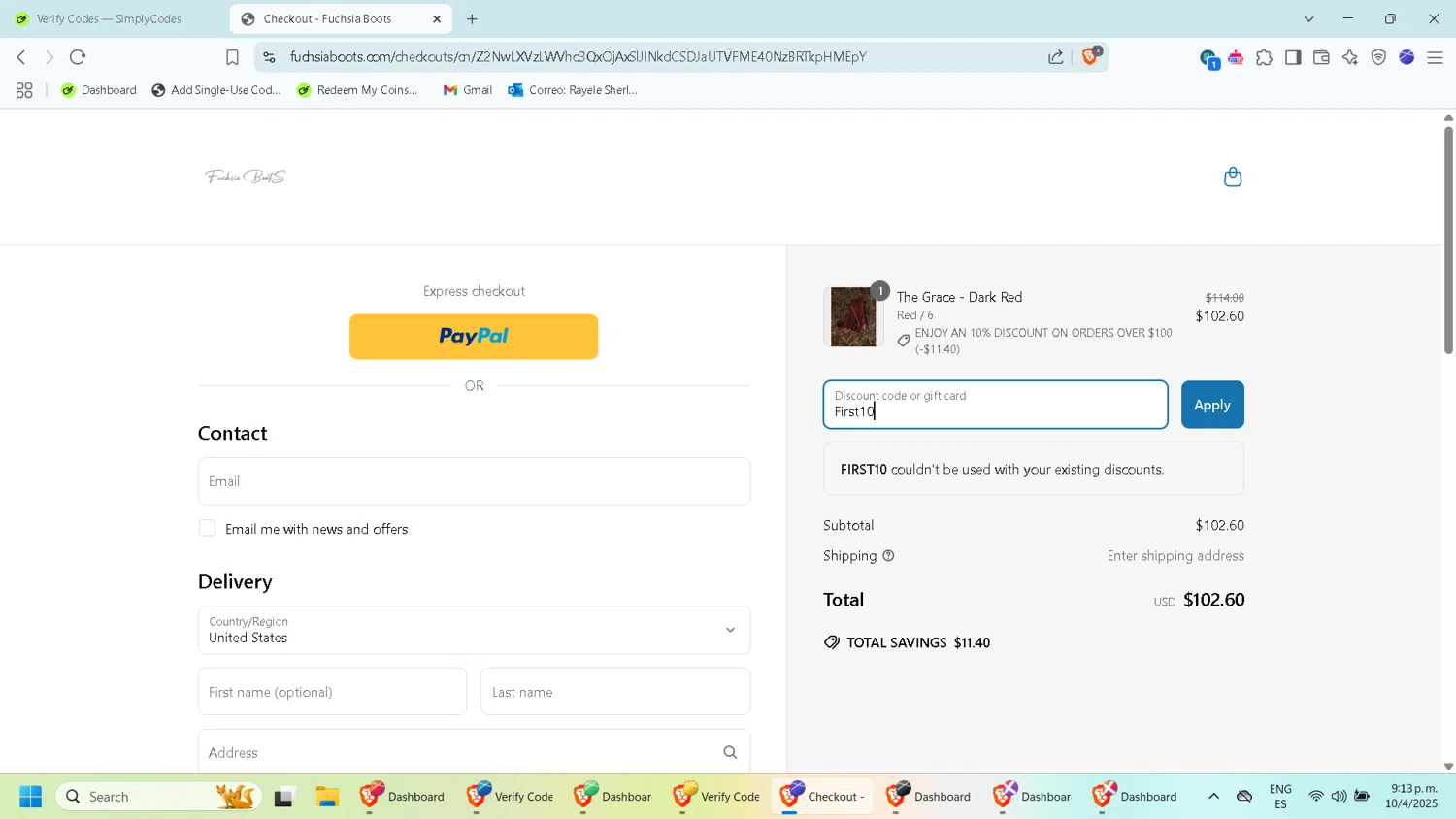Click the address search magnifier icon

pos(730,752)
